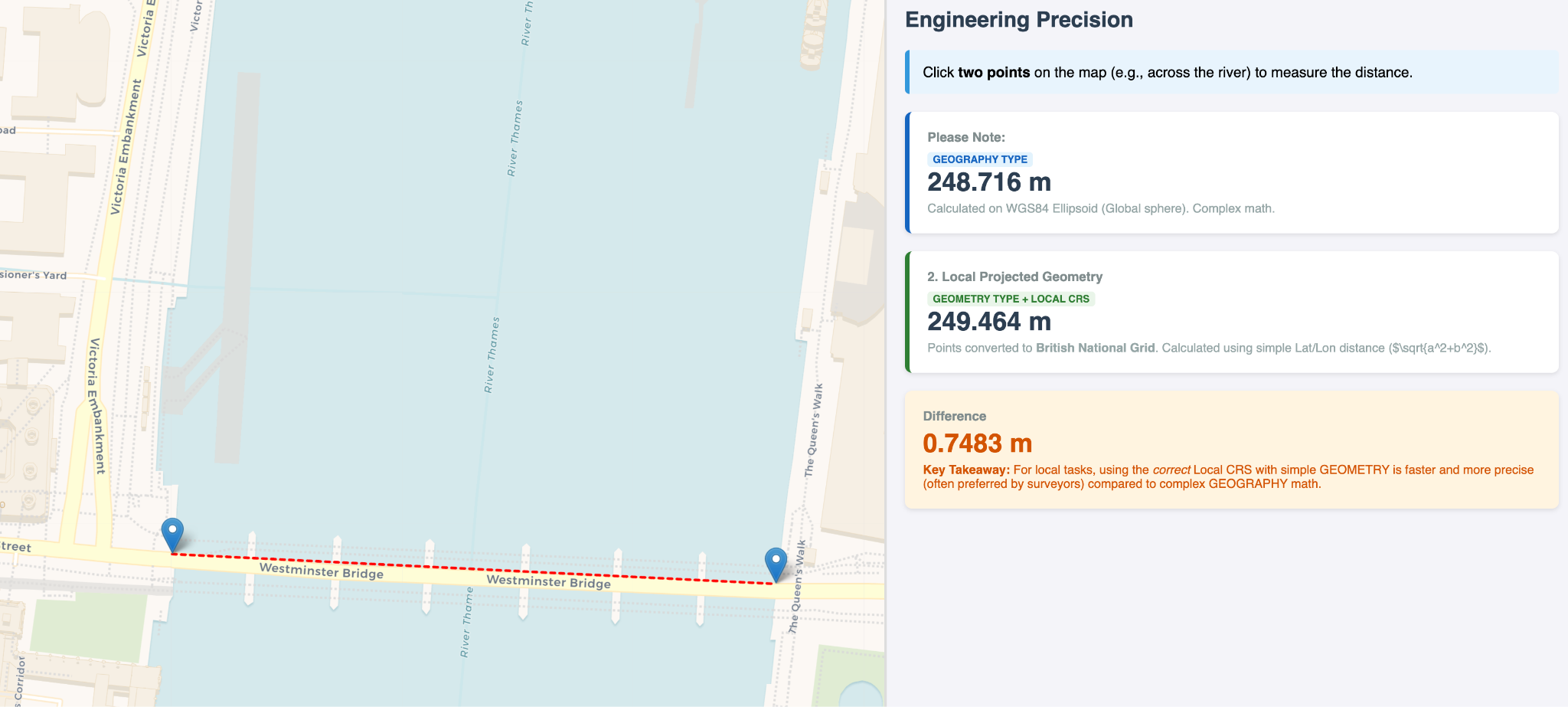Screen dimensions: 1568x707
Task: Click the Westminster Bridge label on the map
Action: (322, 571)
